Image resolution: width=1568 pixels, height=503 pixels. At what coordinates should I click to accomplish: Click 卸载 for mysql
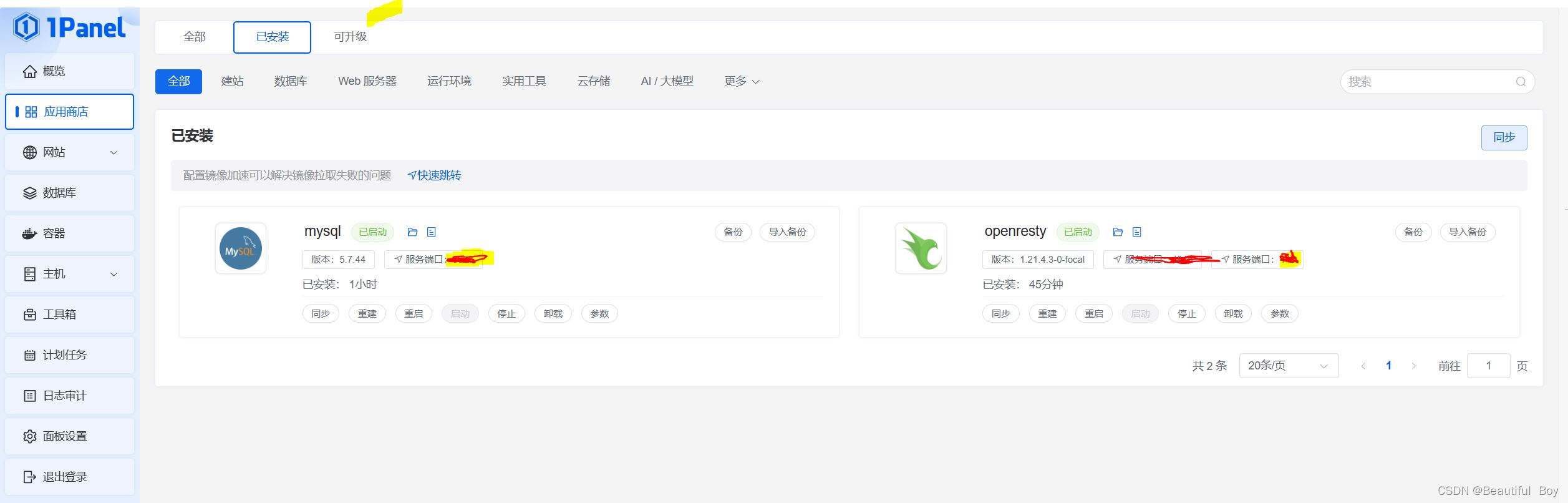click(x=553, y=313)
